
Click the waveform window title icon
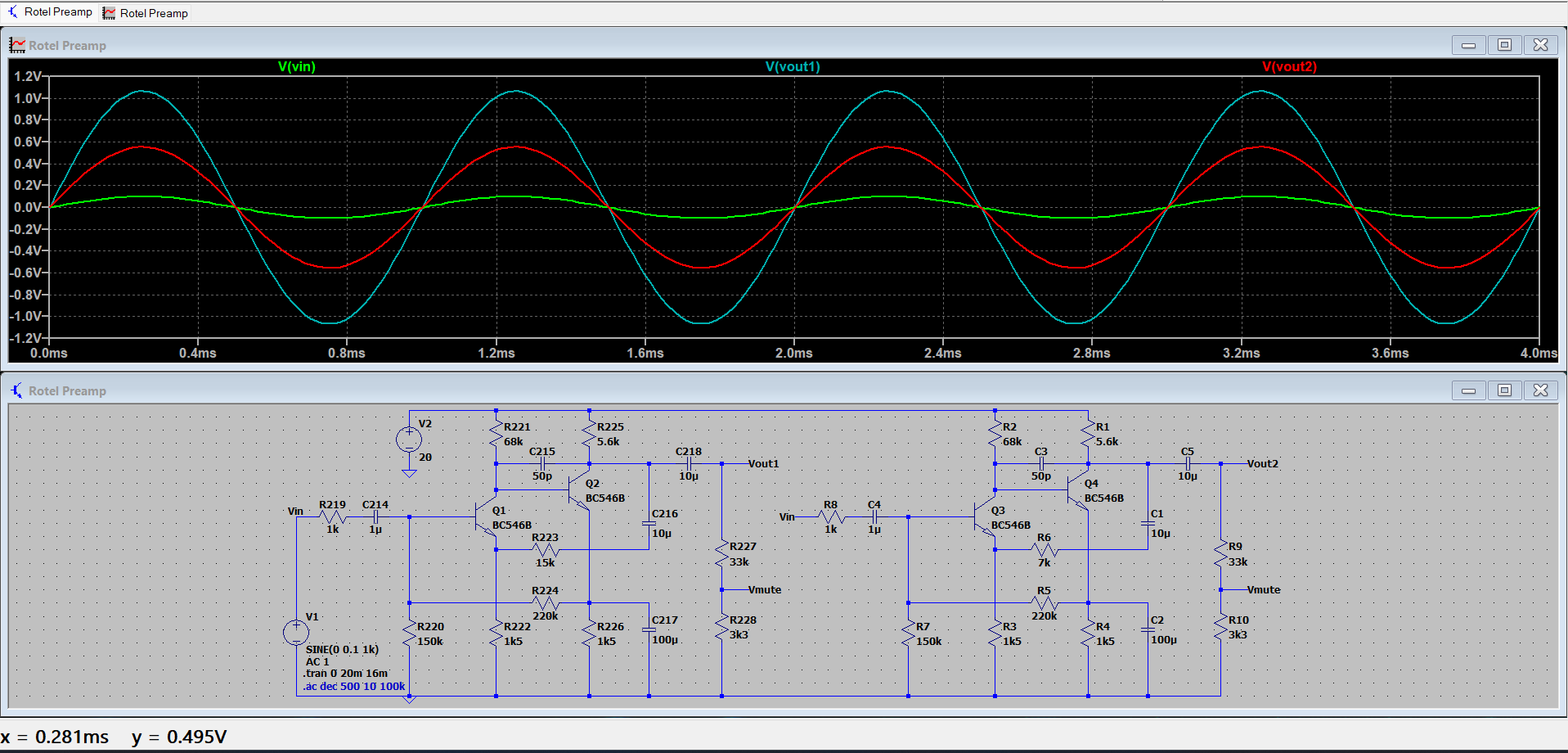[17, 45]
